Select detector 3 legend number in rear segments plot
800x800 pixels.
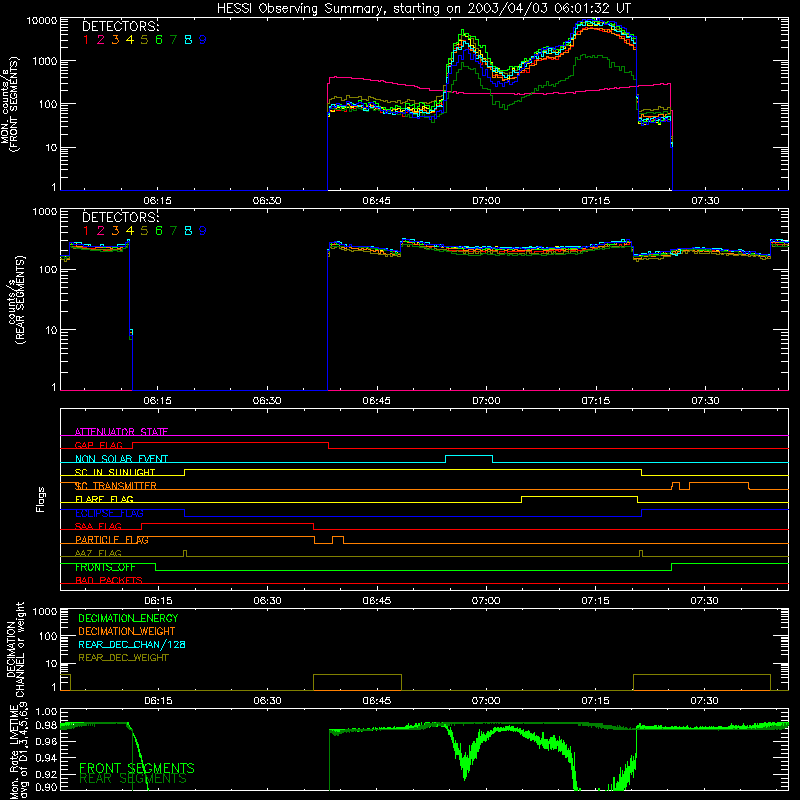coord(115,231)
